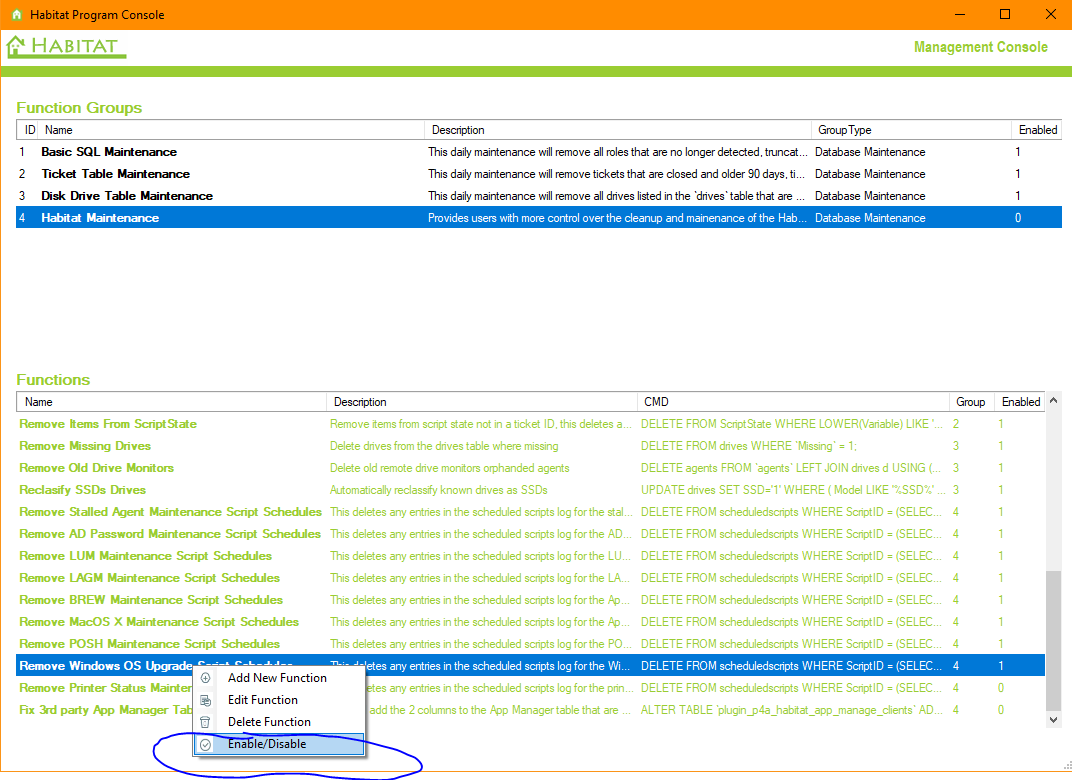Click the Edit Function pencil icon
1072x780 pixels.
pyautogui.click(x=206, y=700)
